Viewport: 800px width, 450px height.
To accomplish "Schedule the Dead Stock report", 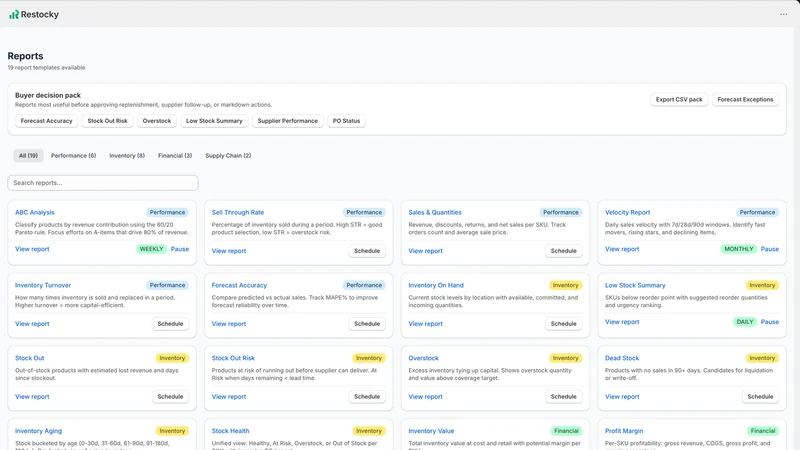I will [x=760, y=397].
